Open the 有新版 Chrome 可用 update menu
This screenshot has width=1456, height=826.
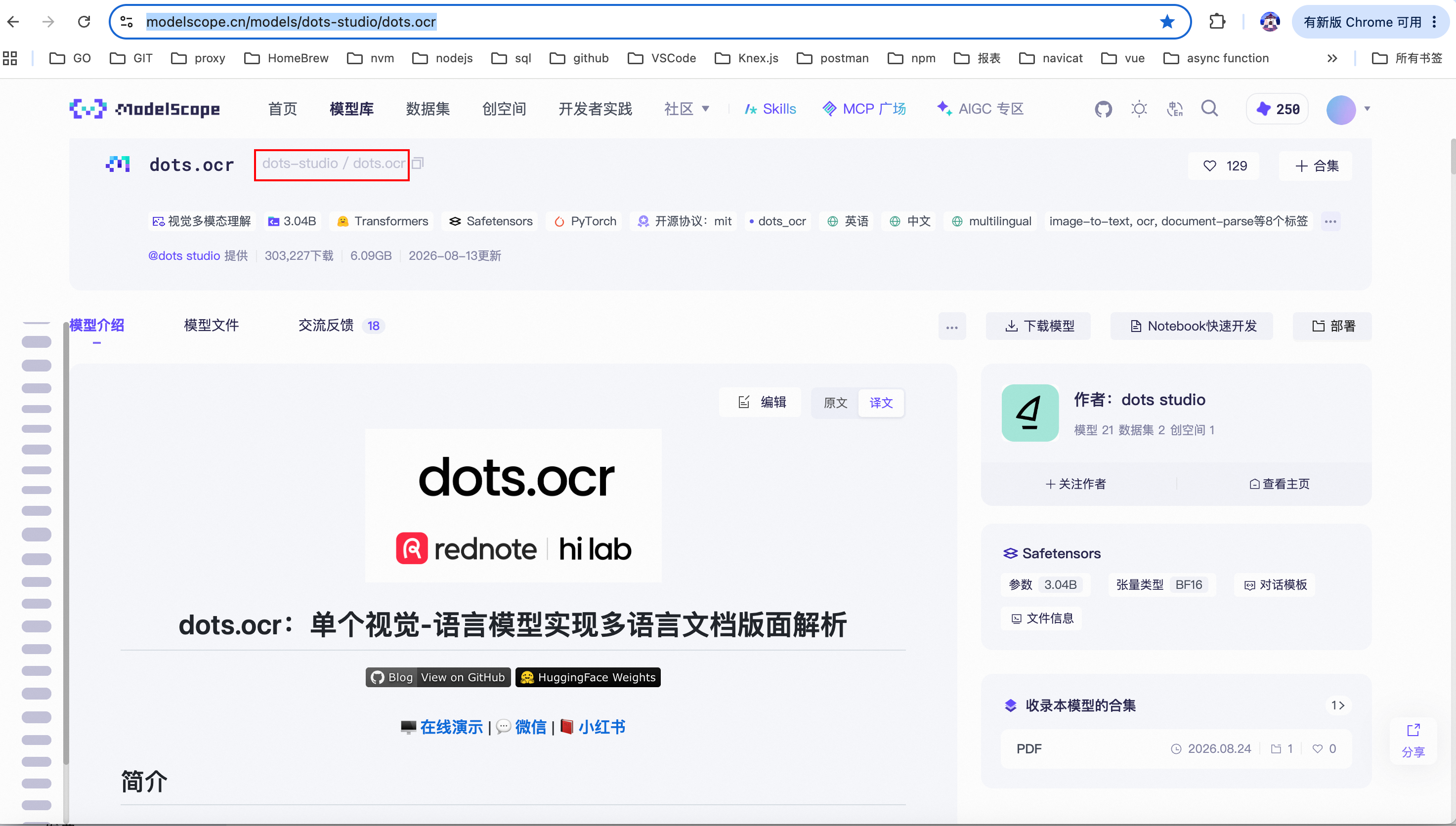[1370, 22]
